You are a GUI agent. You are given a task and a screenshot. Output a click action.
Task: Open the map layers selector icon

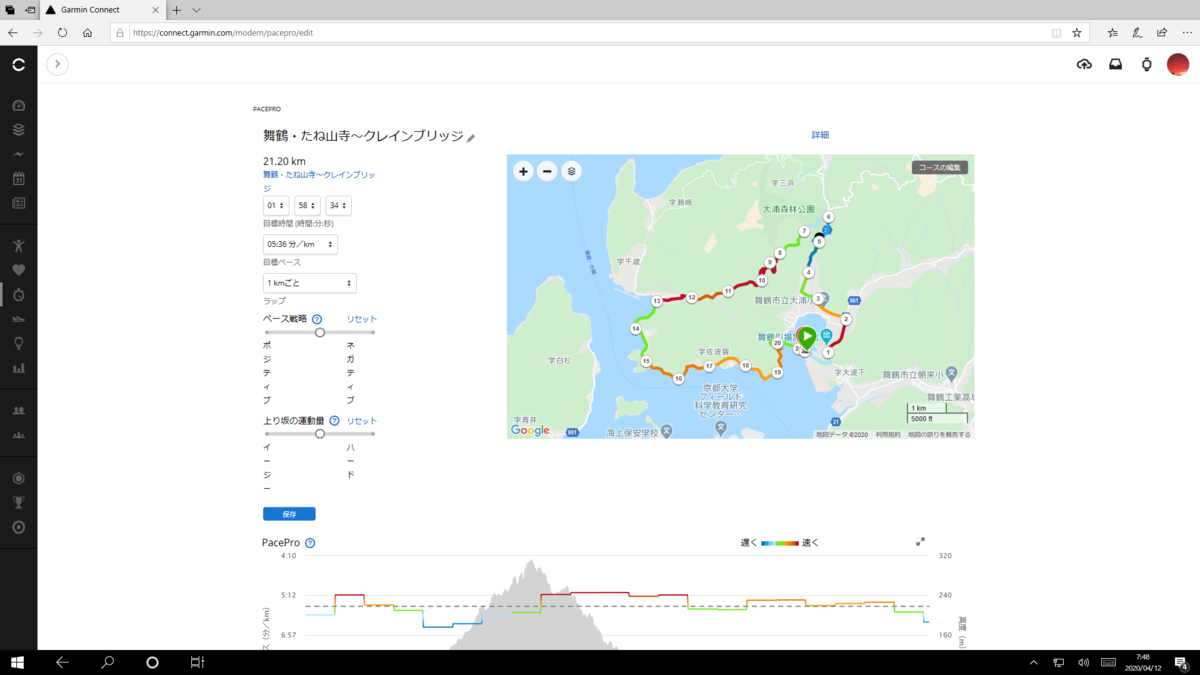pyautogui.click(x=571, y=171)
